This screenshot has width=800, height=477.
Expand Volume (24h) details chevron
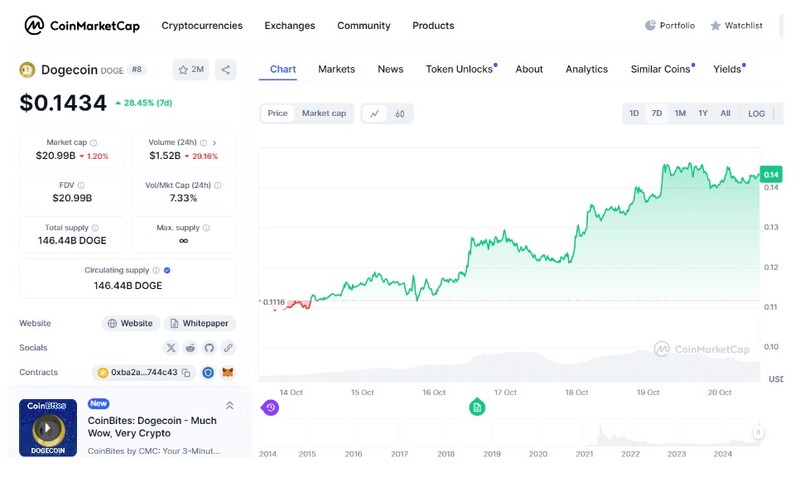(x=214, y=143)
